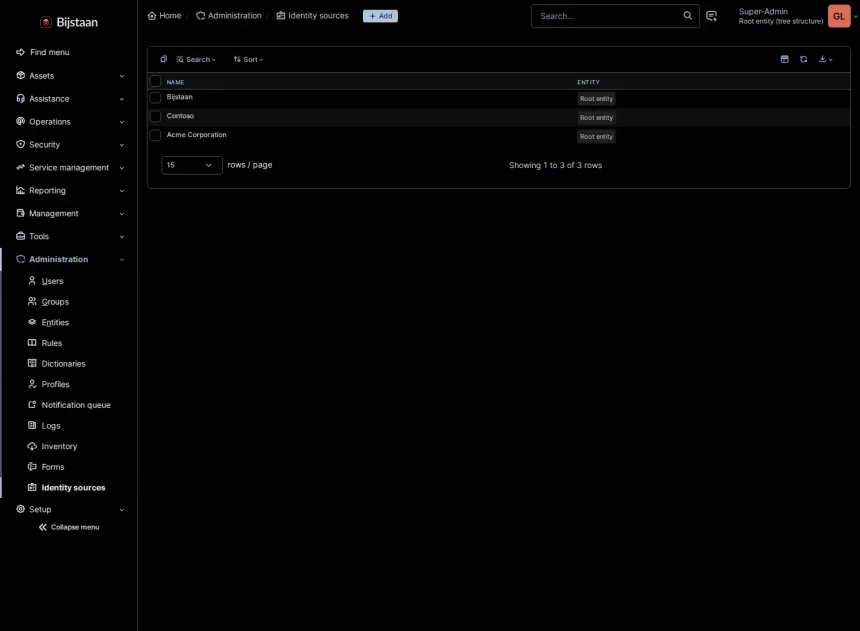Click the Add button
Viewport: 860px width, 631px height.
(x=380, y=16)
